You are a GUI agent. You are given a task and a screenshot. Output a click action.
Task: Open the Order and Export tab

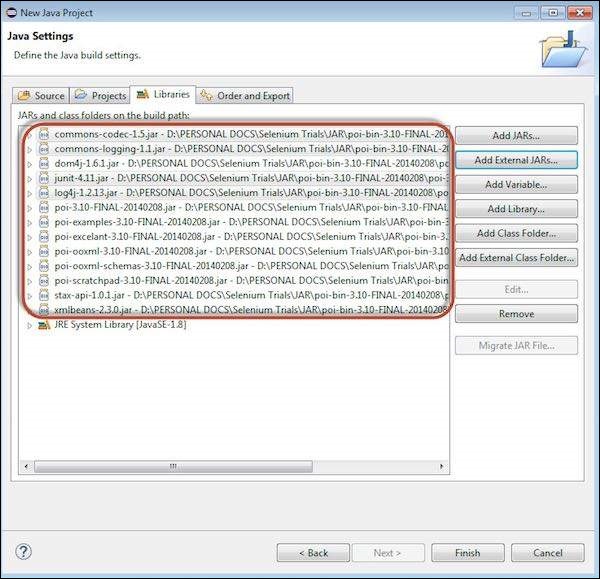[245, 95]
